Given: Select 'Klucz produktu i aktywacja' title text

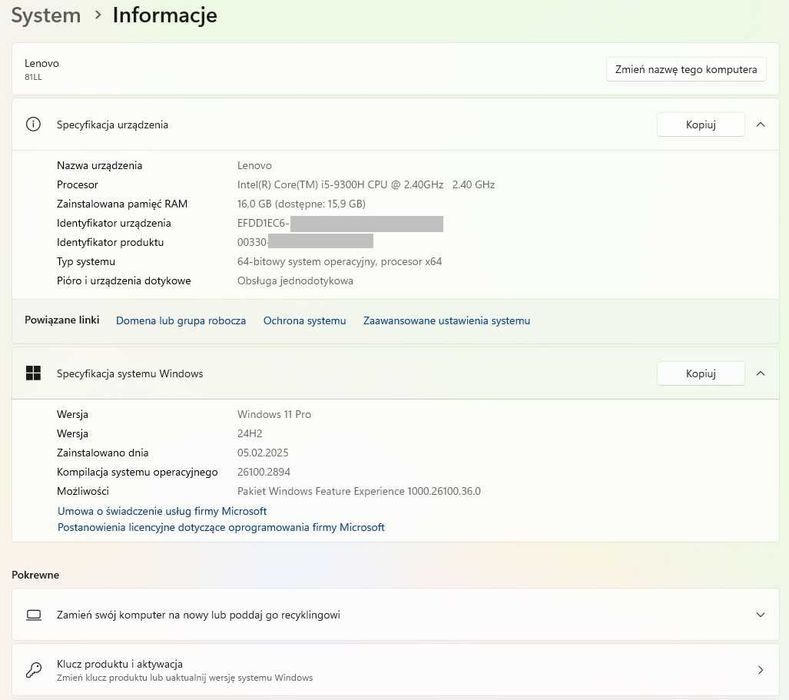Looking at the screenshot, I should pyautogui.click(x=119, y=664).
